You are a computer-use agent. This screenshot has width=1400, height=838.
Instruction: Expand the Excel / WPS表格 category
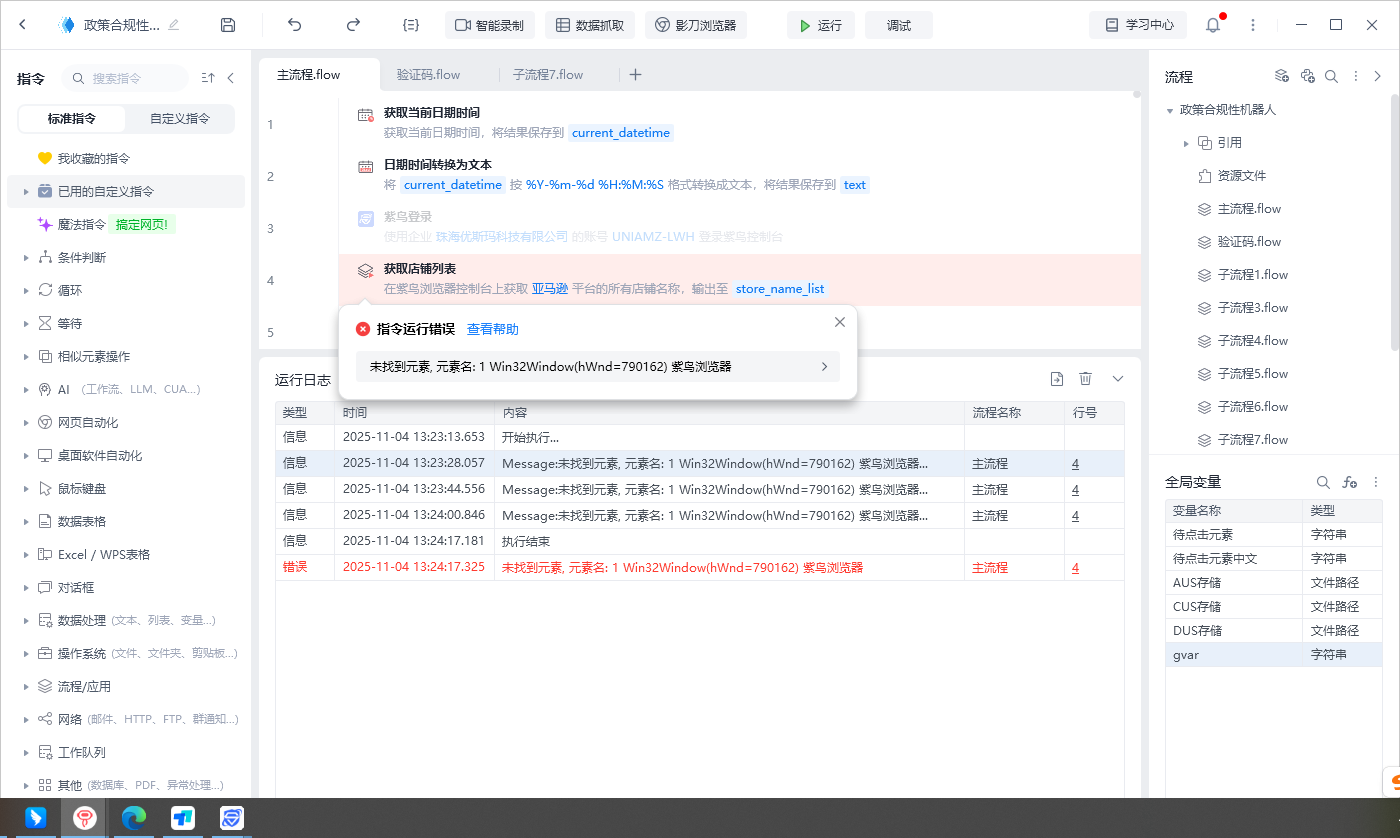point(26,554)
